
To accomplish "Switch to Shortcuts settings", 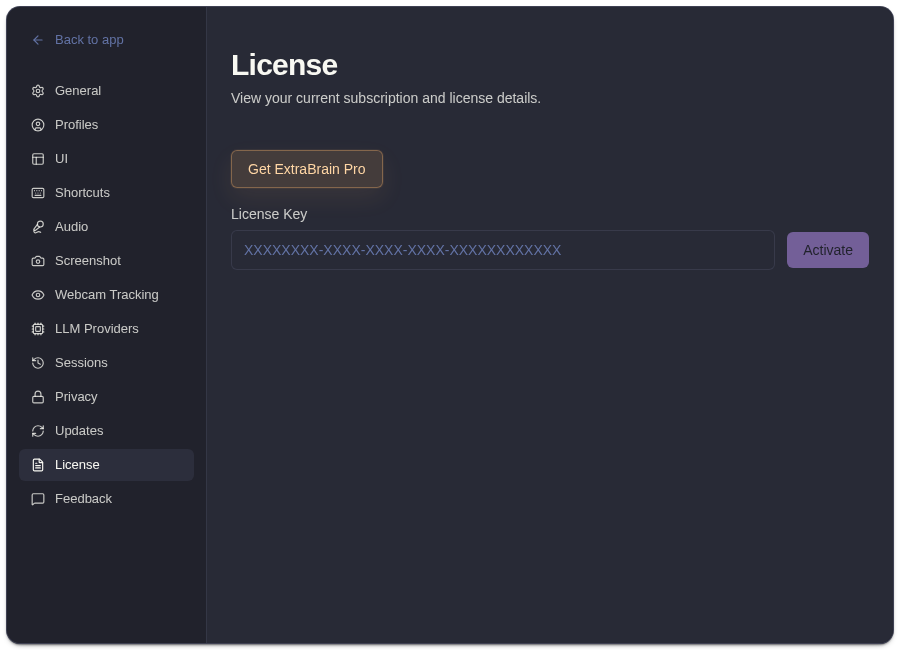I will [x=106, y=192].
